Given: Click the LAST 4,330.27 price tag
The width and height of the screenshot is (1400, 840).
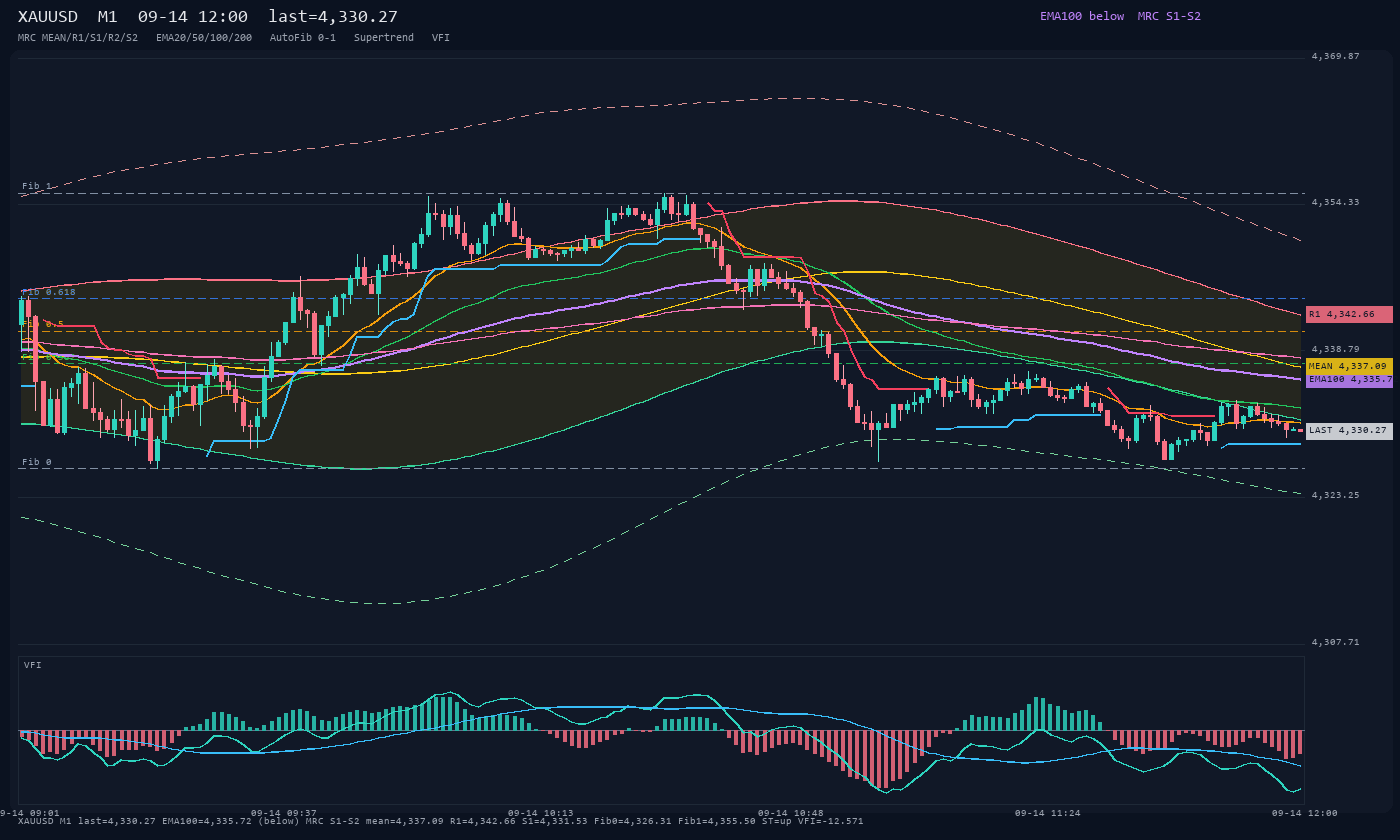Looking at the screenshot, I should [1349, 430].
